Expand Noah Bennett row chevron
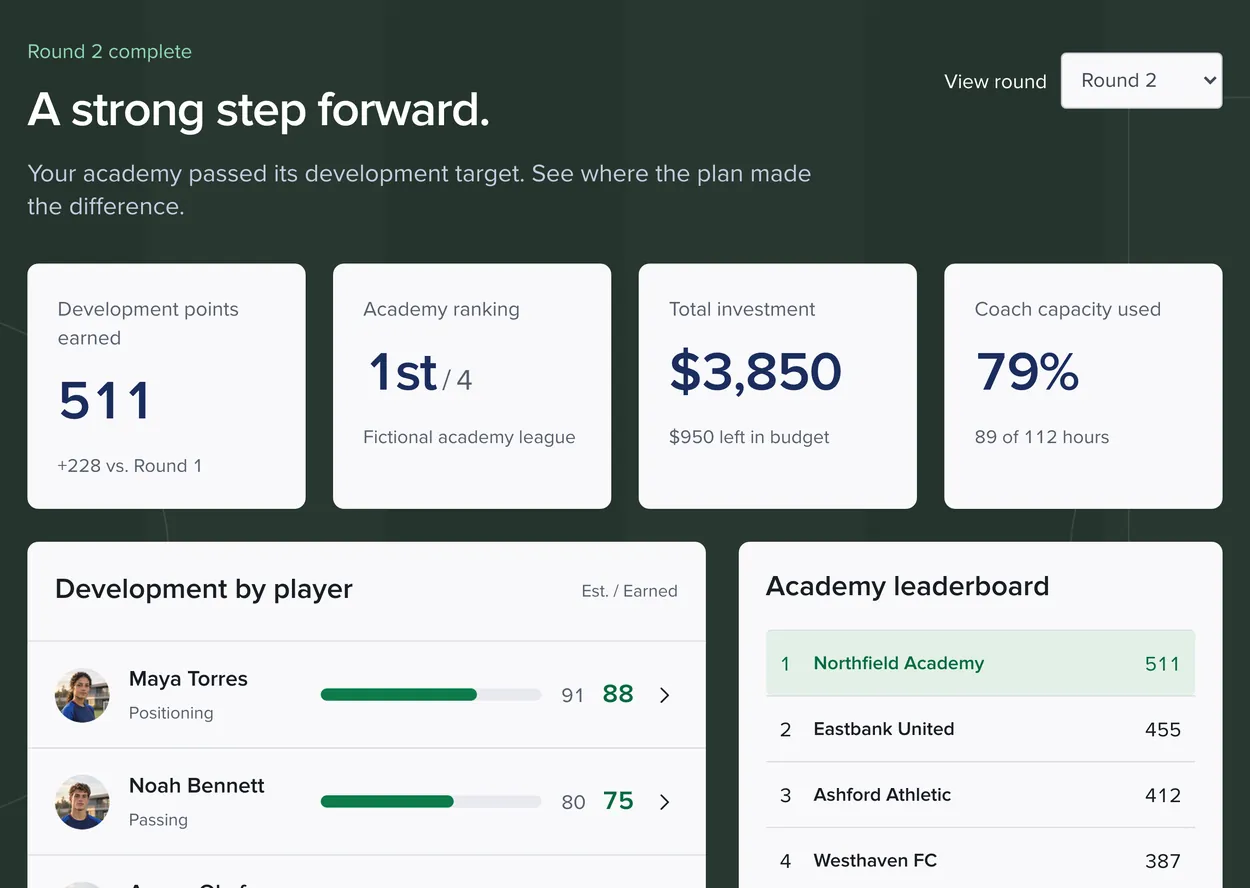 point(665,802)
